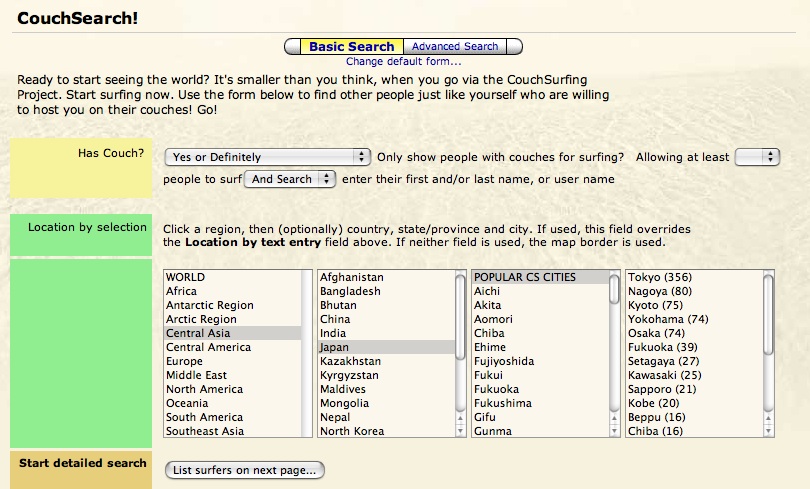The width and height of the screenshot is (810, 489).
Task: Open the And Search dropdown
Action: pos(290,179)
